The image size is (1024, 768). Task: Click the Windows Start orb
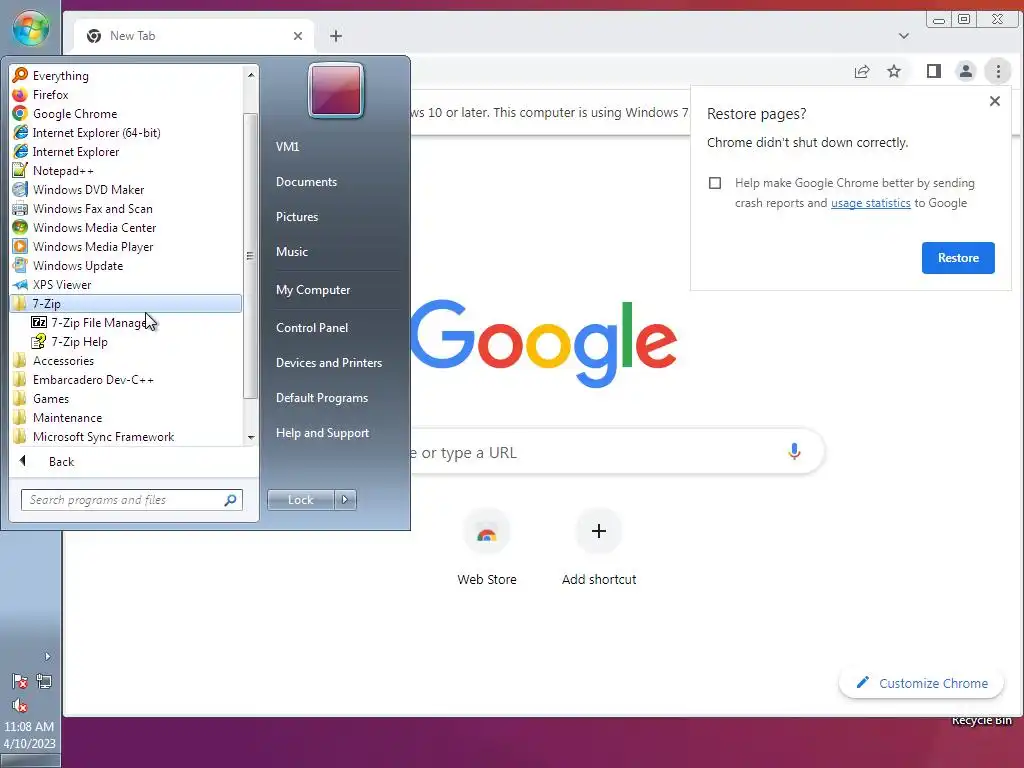click(x=31, y=28)
